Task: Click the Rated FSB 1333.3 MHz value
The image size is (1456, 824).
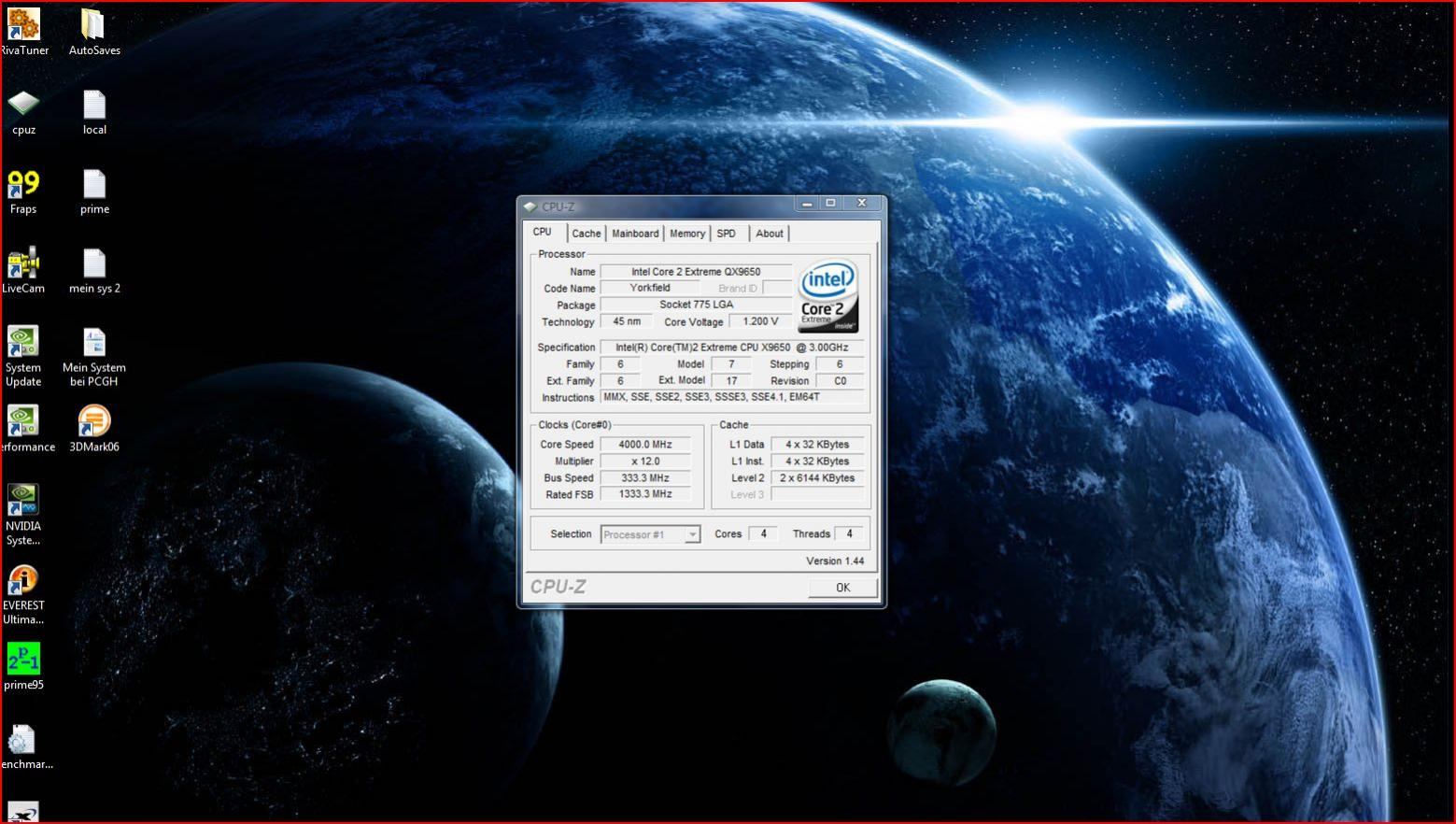Action: pyautogui.click(x=645, y=494)
